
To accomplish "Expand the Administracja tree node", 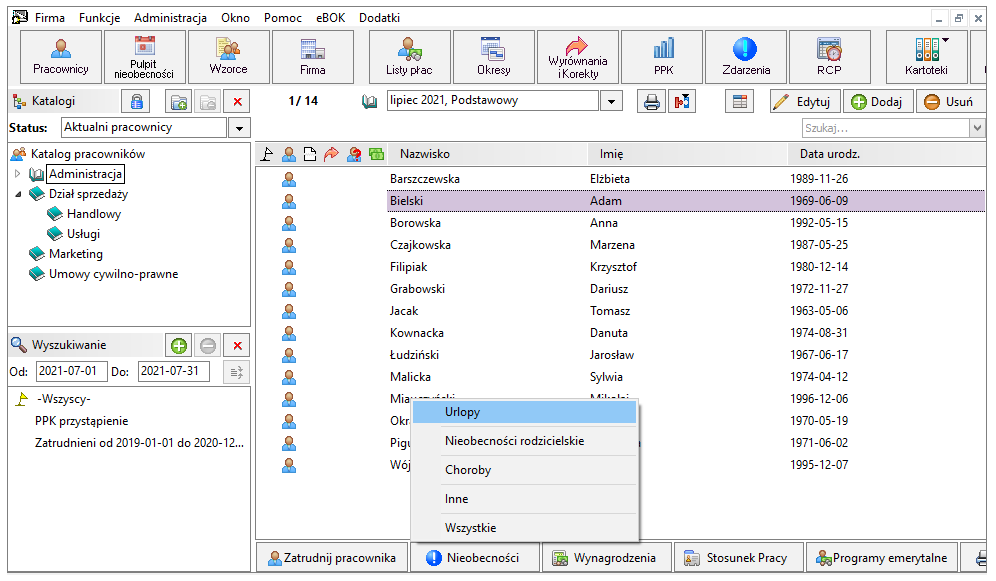I will pyautogui.click(x=18, y=173).
